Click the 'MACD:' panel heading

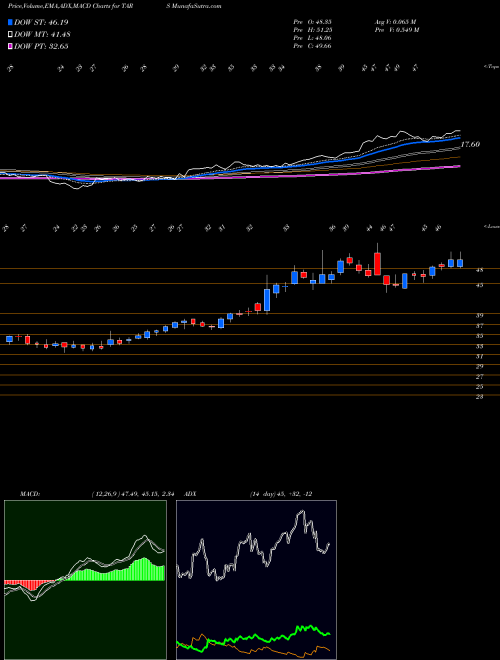[29, 494]
